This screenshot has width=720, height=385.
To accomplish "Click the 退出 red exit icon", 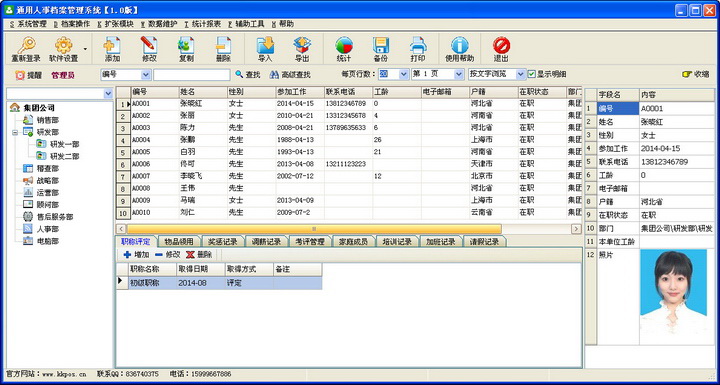I will pyautogui.click(x=501, y=45).
